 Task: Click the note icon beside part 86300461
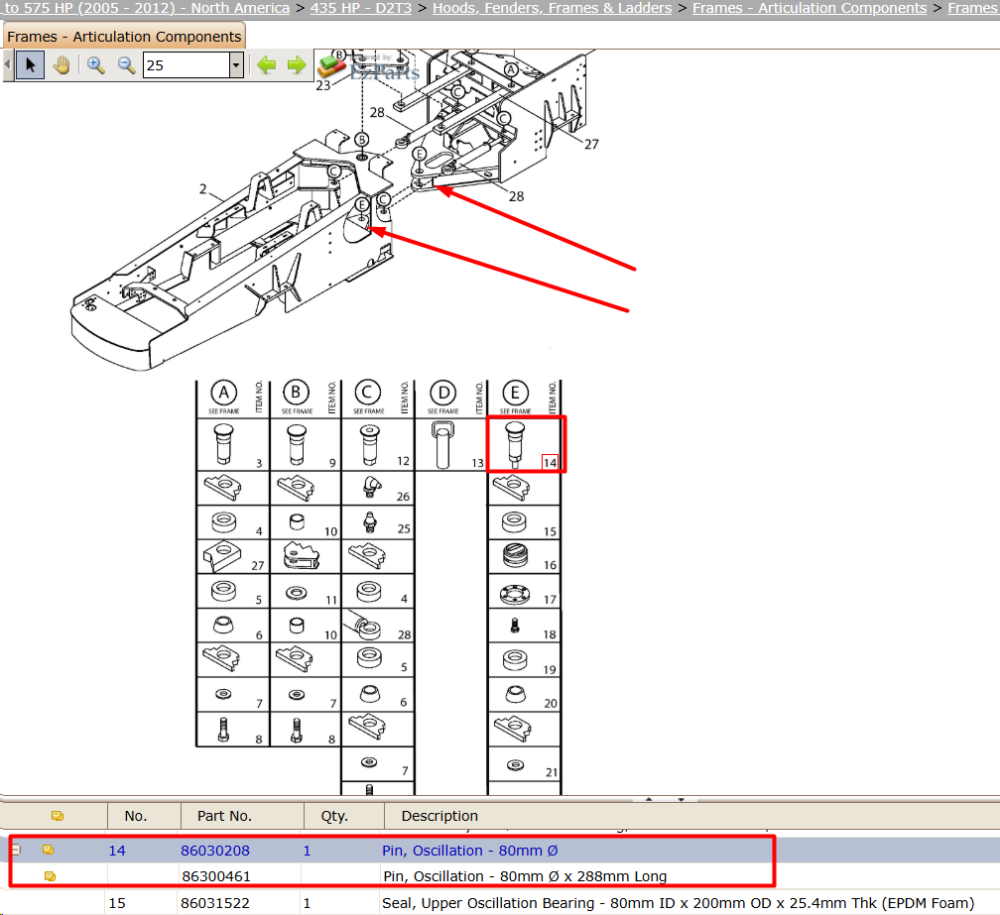(50, 876)
